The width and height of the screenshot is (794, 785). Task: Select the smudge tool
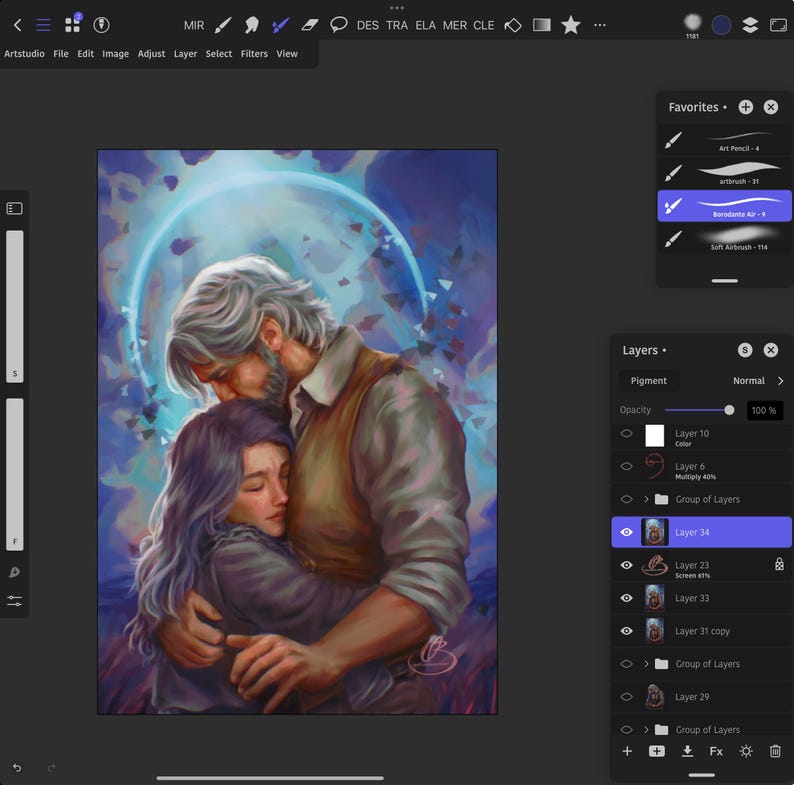point(251,25)
